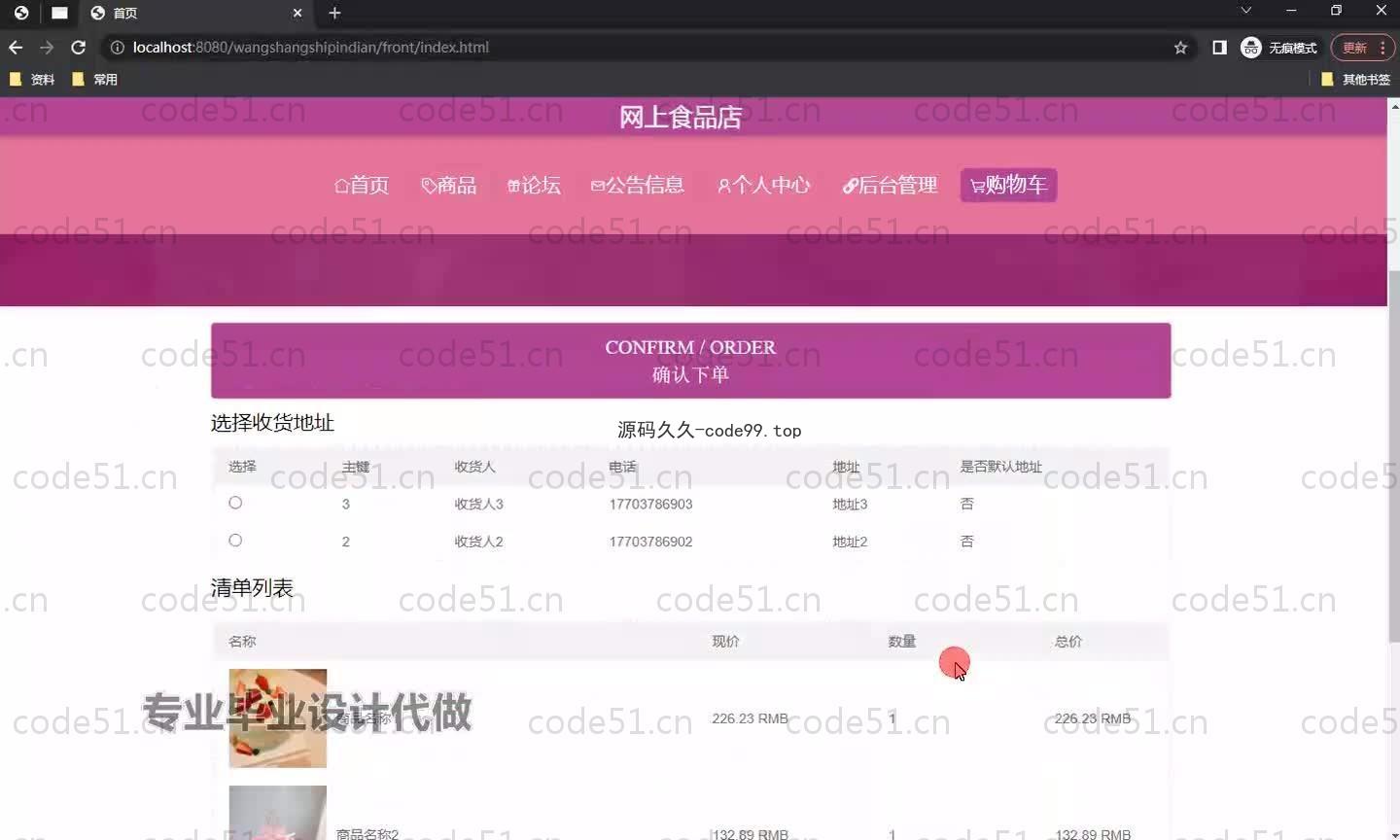Click phone number 17703786902
The height and width of the screenshot is (840, 1400).
(x=650, y=542)
